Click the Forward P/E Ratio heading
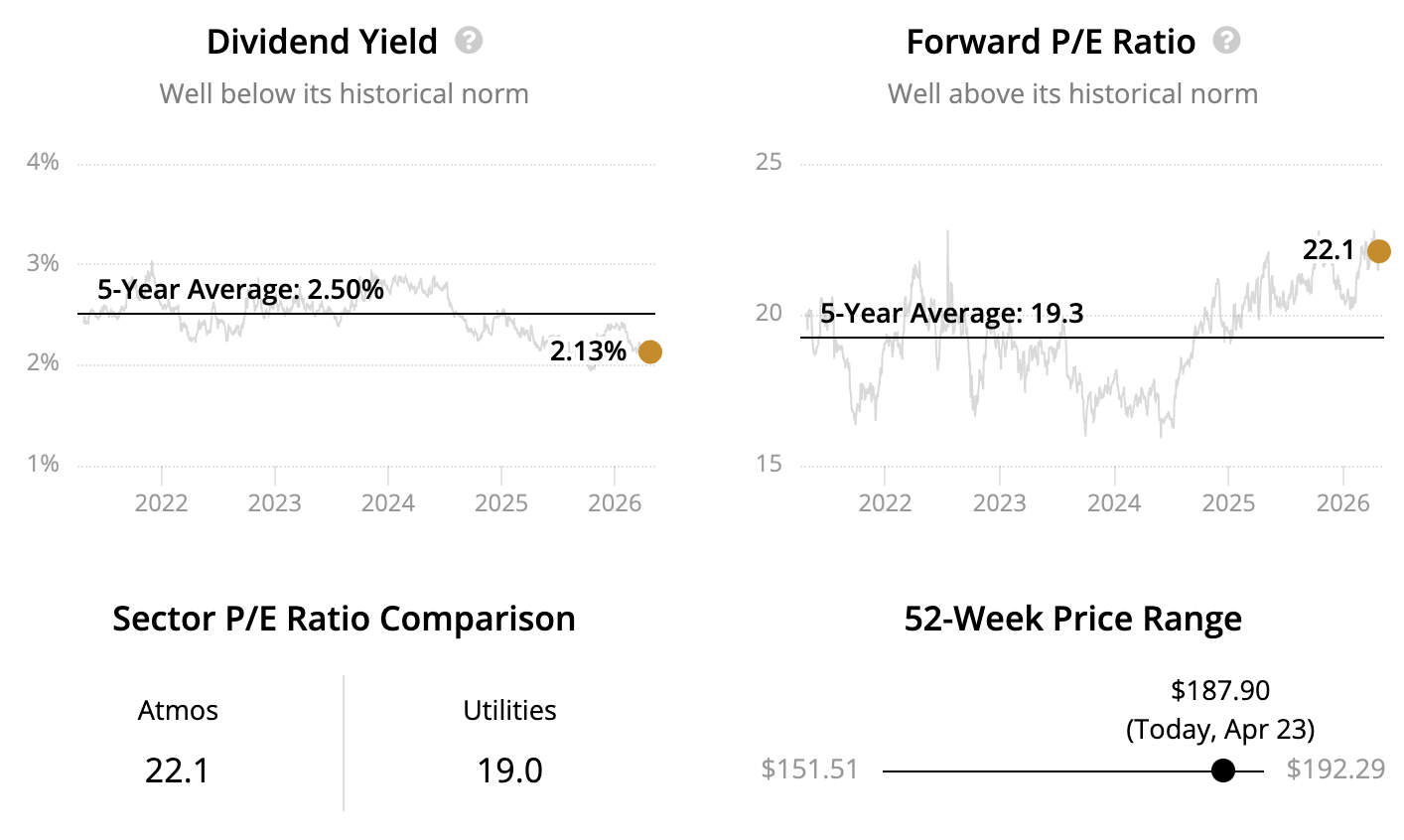This screenshot has width=1404, height=840. click(1051, 42)
